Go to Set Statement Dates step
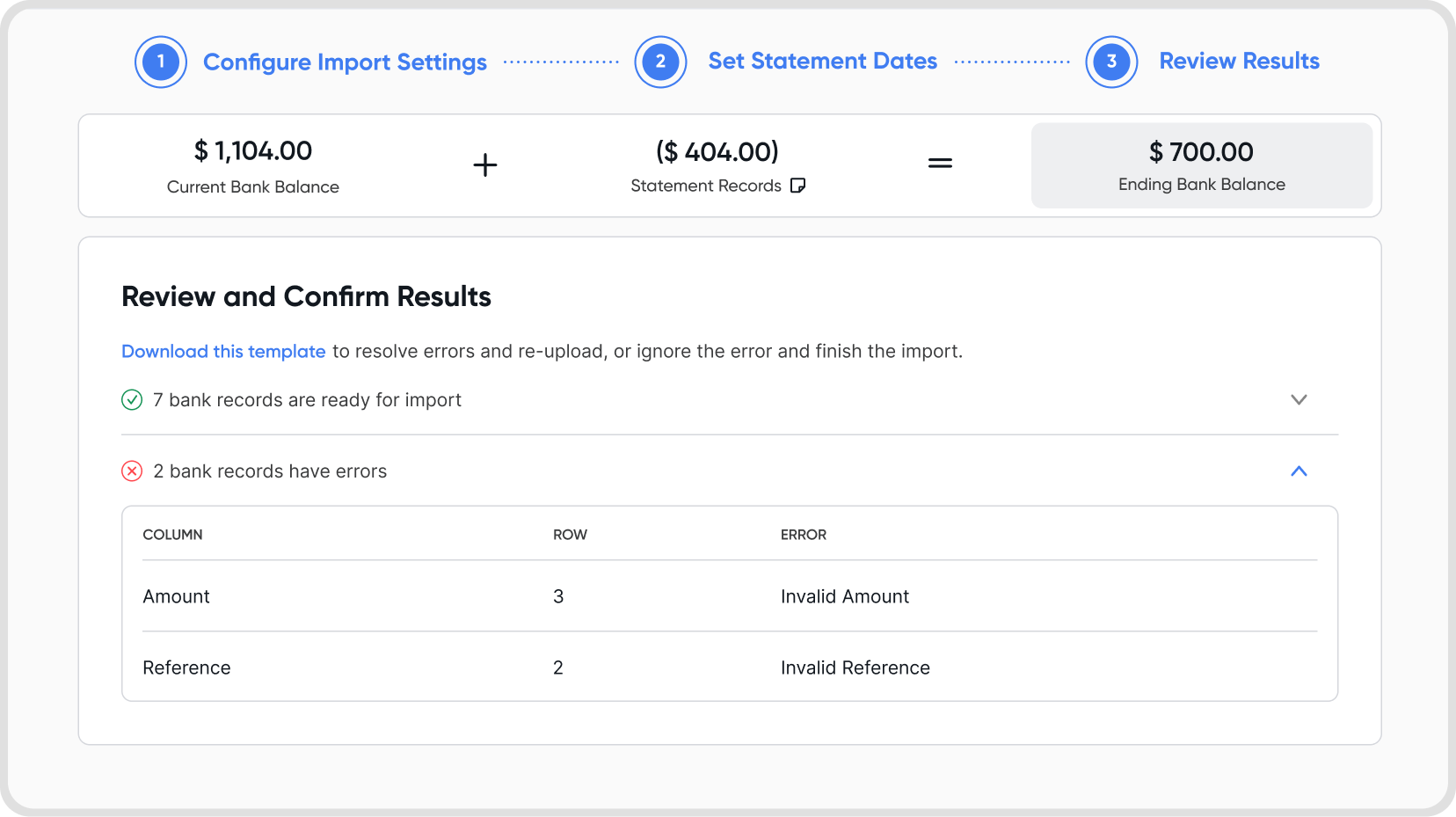 822,61
